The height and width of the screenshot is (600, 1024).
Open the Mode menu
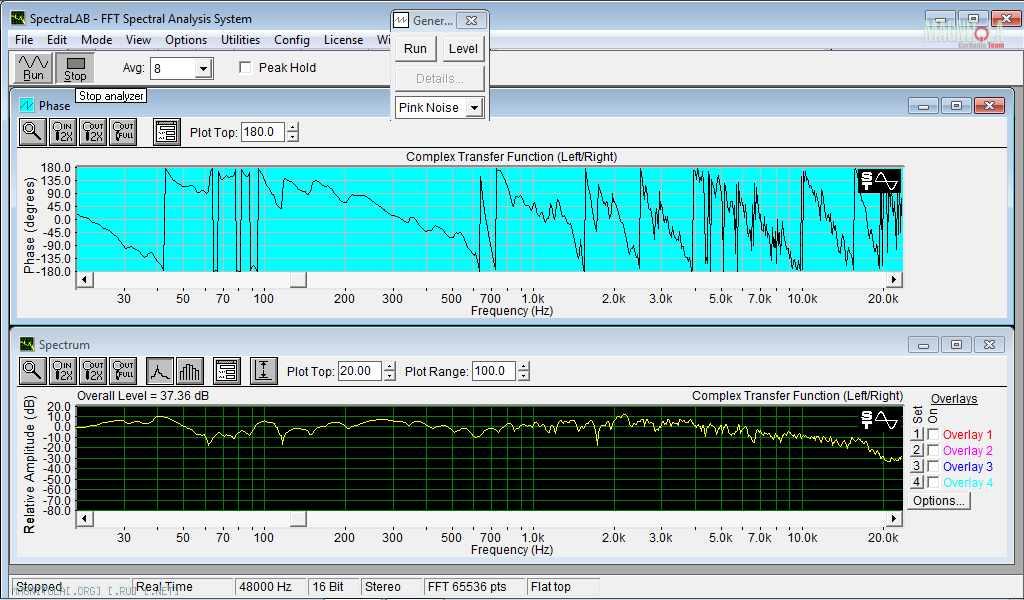tap(97, 40)
